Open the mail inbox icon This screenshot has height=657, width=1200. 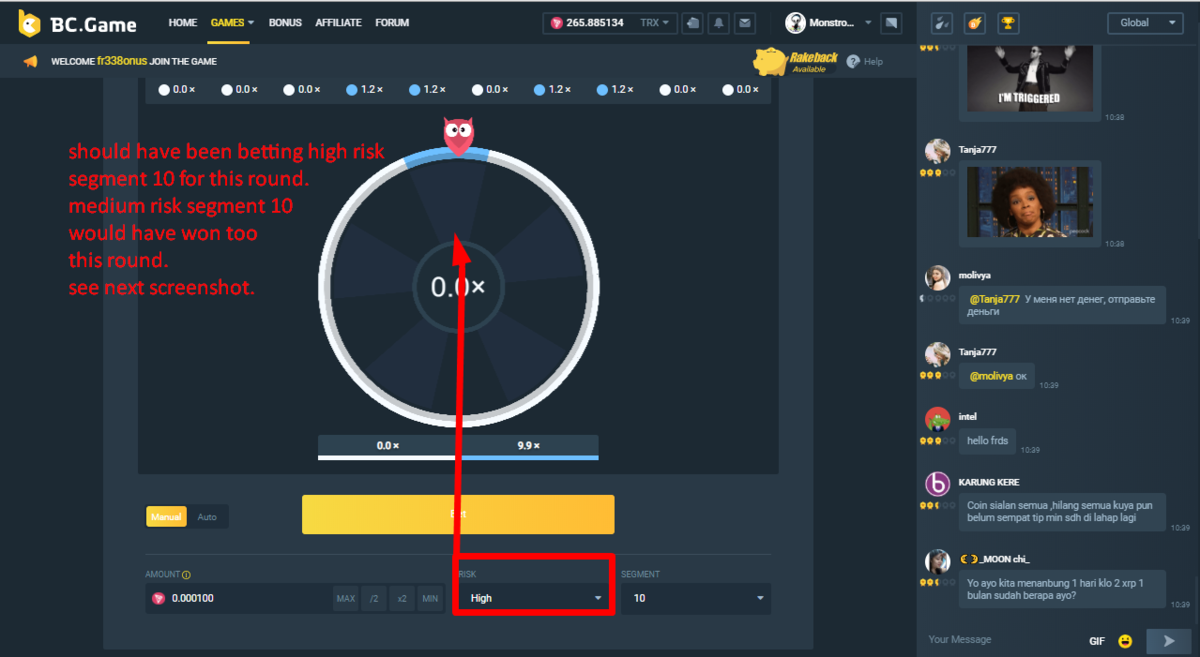[x=744, y=23]
